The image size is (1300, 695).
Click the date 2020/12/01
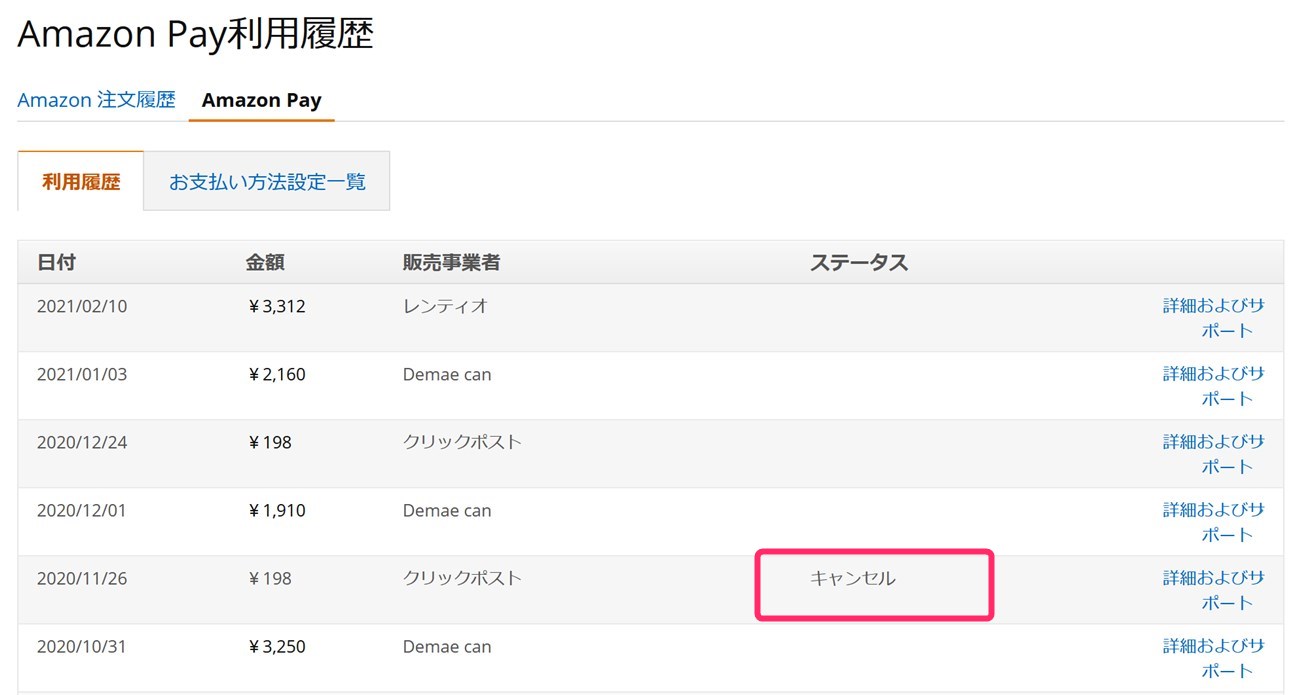(x=82, y=510)
